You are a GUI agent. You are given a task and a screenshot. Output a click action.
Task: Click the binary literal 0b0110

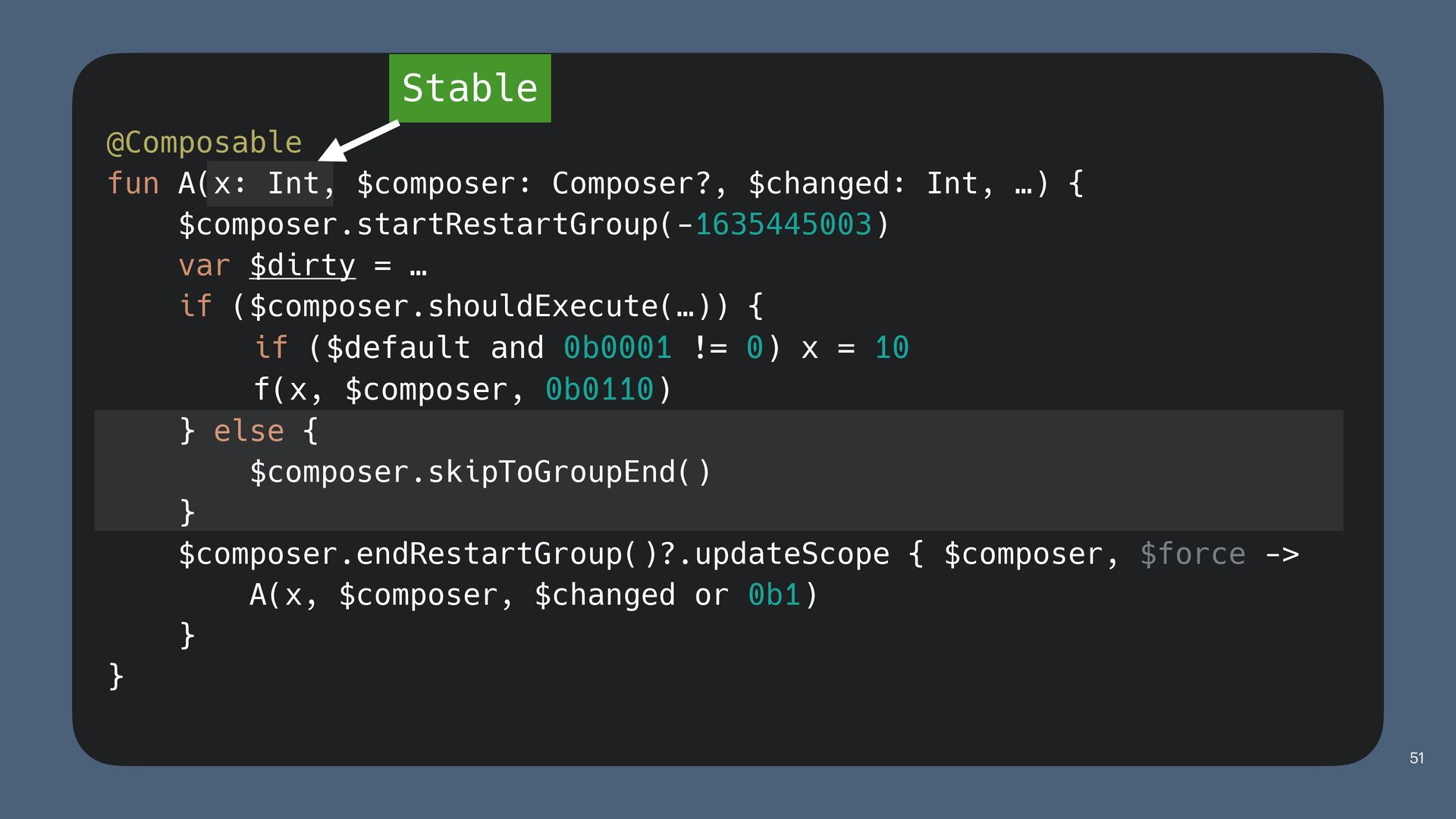point(599,390)
